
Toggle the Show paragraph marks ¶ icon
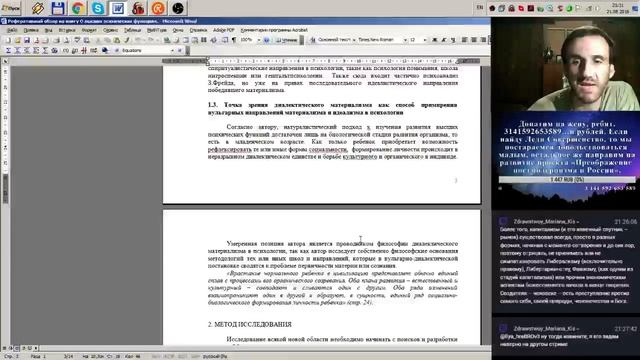coord(234,40)
